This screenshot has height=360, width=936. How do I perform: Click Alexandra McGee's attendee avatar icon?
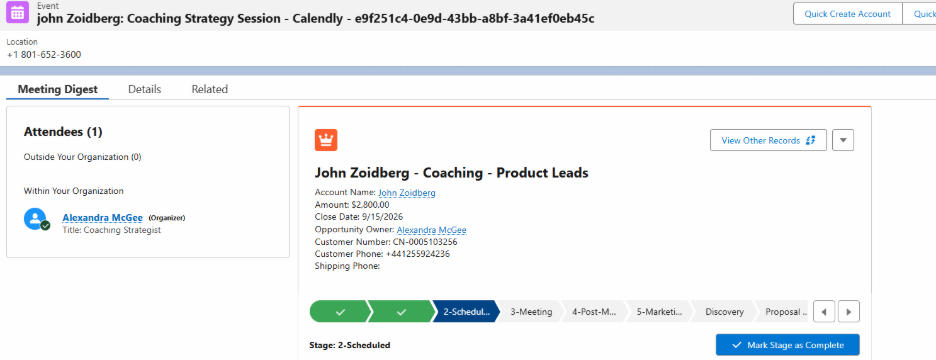tap(36, 219)
